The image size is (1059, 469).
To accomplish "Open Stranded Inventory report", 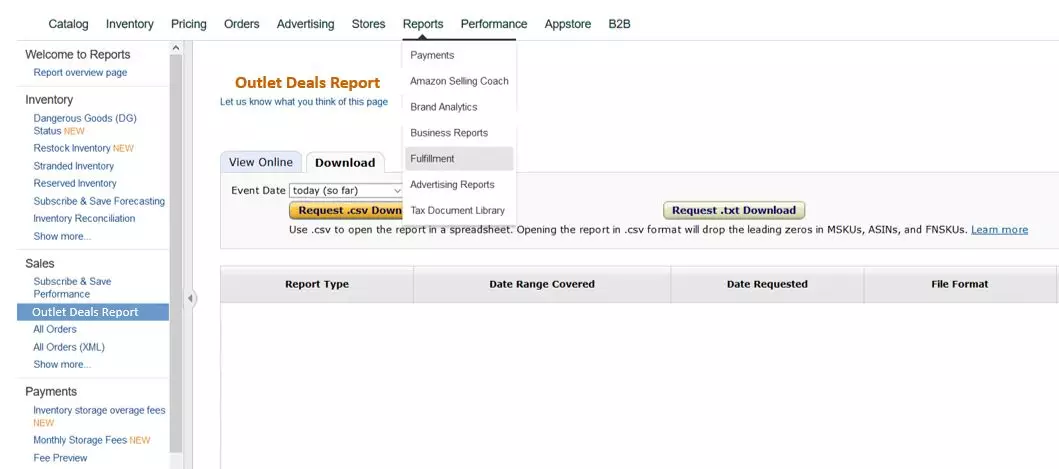I will coord(74,166).
